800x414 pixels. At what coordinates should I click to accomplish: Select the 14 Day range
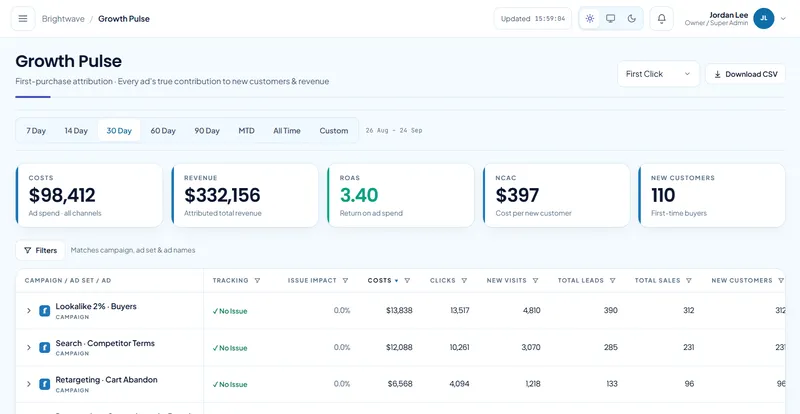[76, 131]
